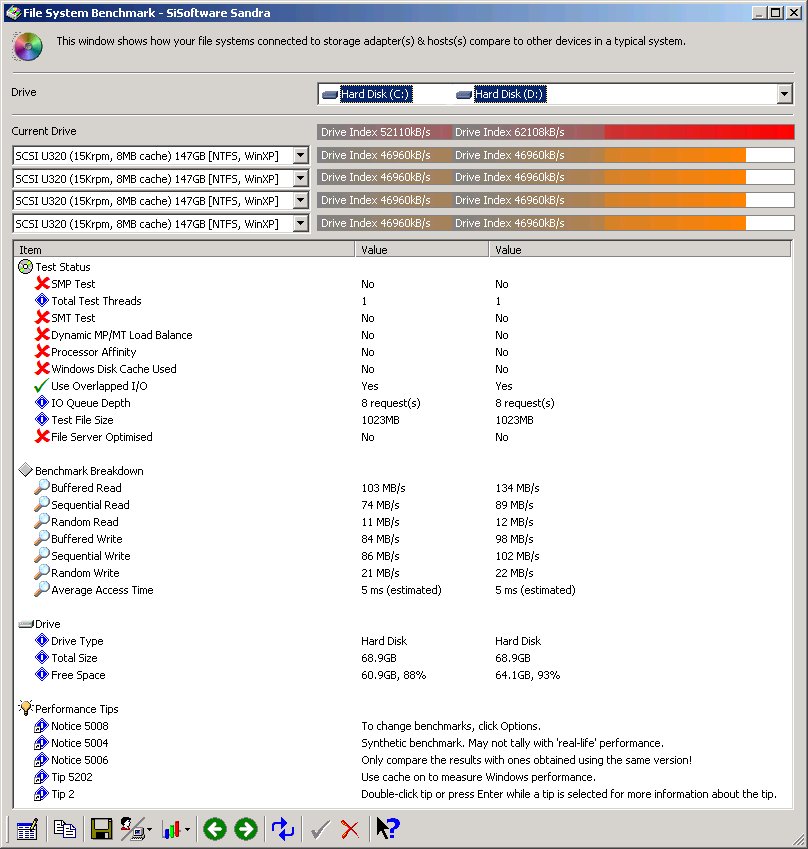Refresh benchmark with blue arrows icon
This screenshot has height=849, width=808.
(283, 829)
